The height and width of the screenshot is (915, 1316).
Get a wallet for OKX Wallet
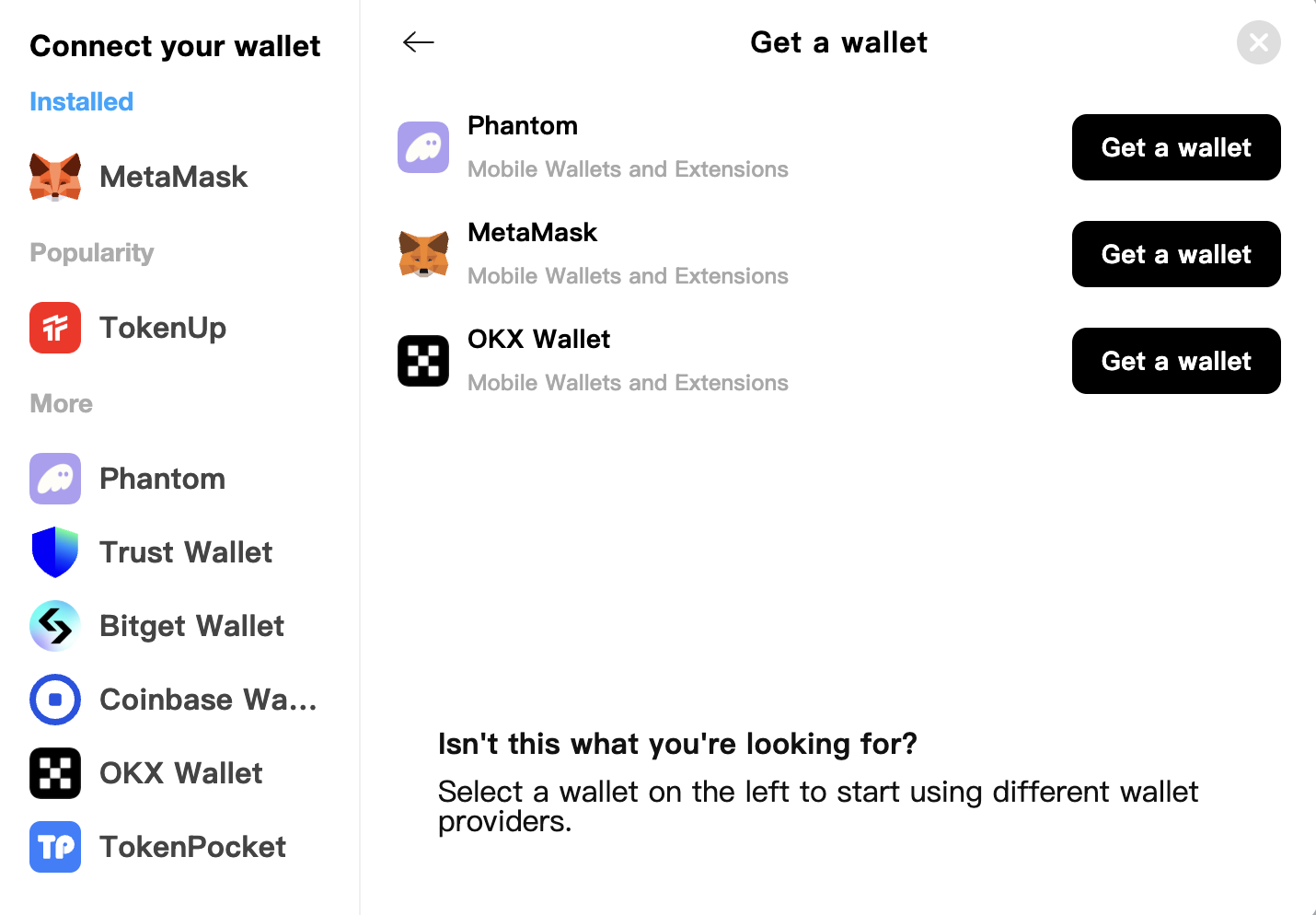coord(1176,361)
